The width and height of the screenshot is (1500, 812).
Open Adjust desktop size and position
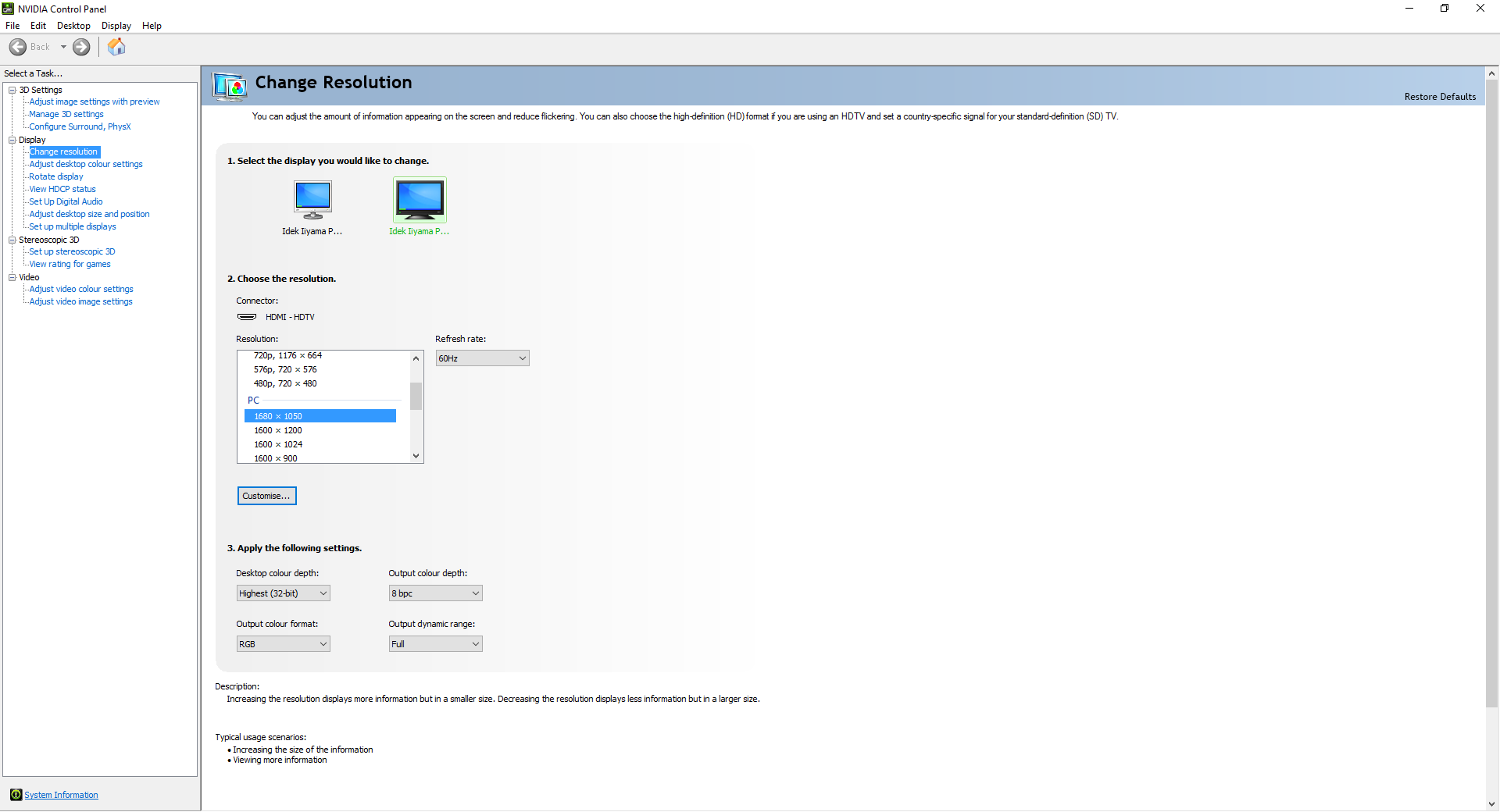click(89, 214)
